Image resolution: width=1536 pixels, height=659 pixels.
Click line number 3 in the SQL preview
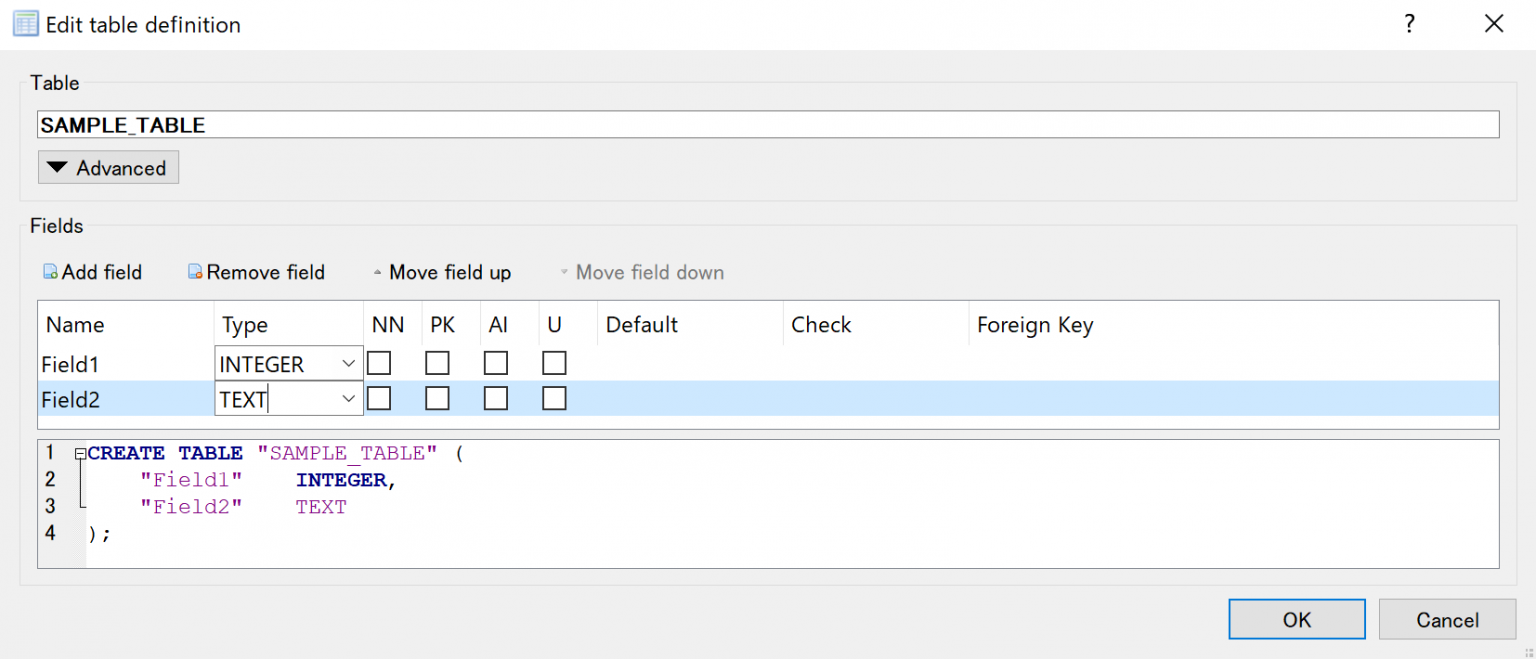(x=50, y=506)
